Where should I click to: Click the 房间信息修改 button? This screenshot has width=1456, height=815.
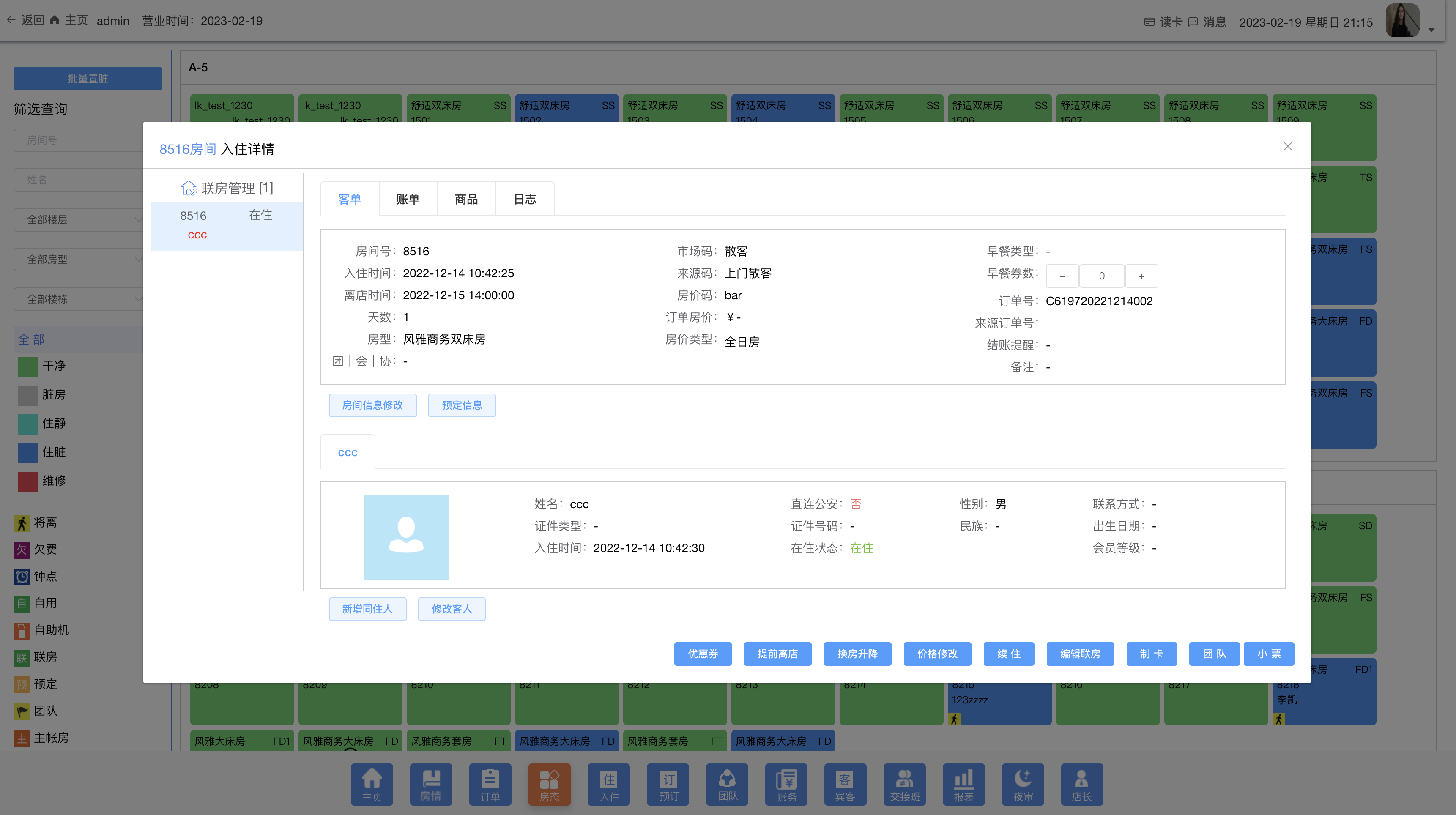372,405
